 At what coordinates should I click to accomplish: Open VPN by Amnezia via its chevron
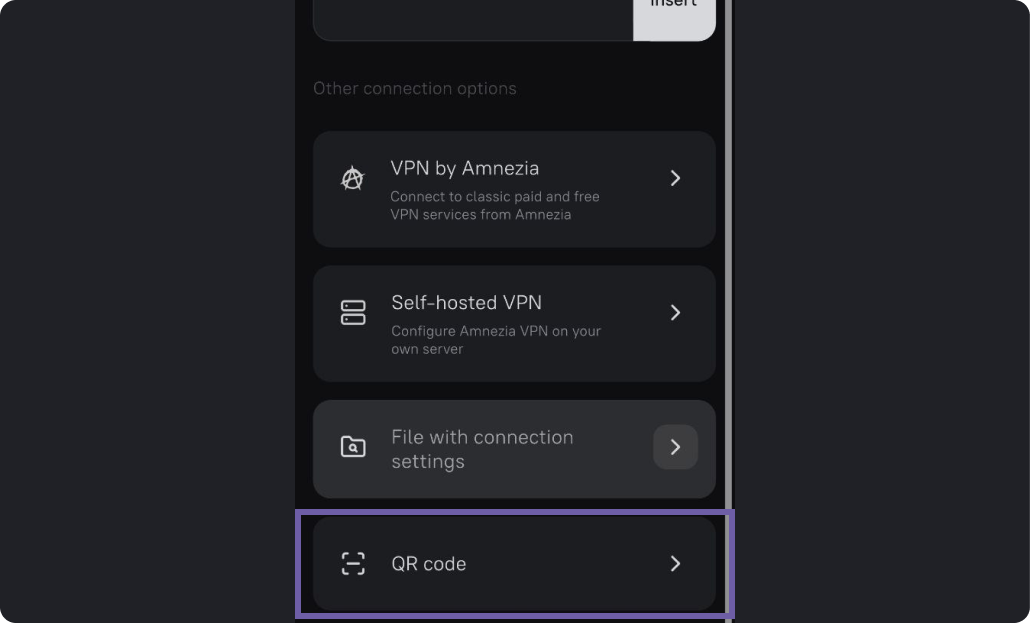click(675, 178)
